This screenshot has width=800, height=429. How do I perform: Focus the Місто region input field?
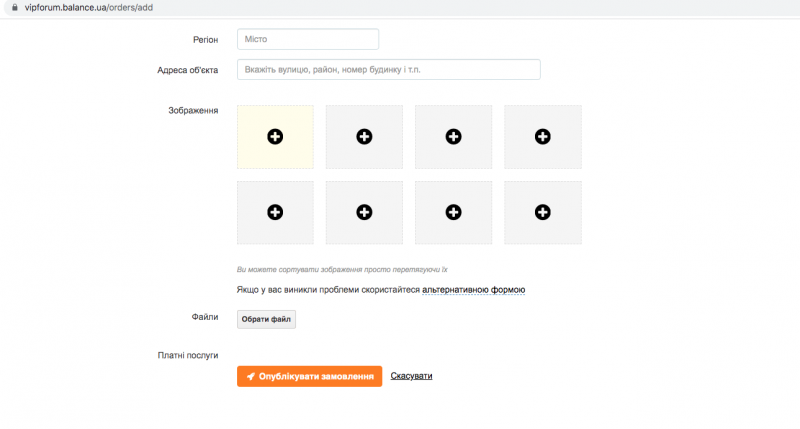pyautogui.click(x=308, y=39)
